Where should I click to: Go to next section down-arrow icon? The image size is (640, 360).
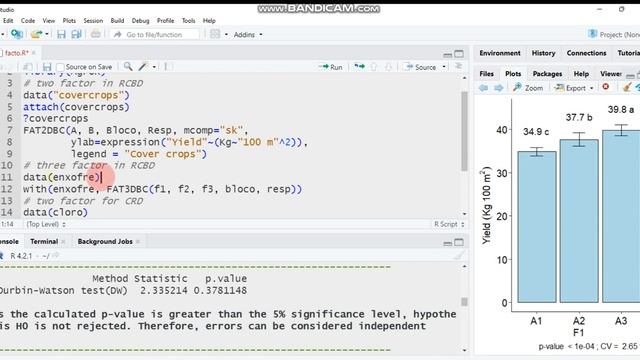tap(388, 67)
